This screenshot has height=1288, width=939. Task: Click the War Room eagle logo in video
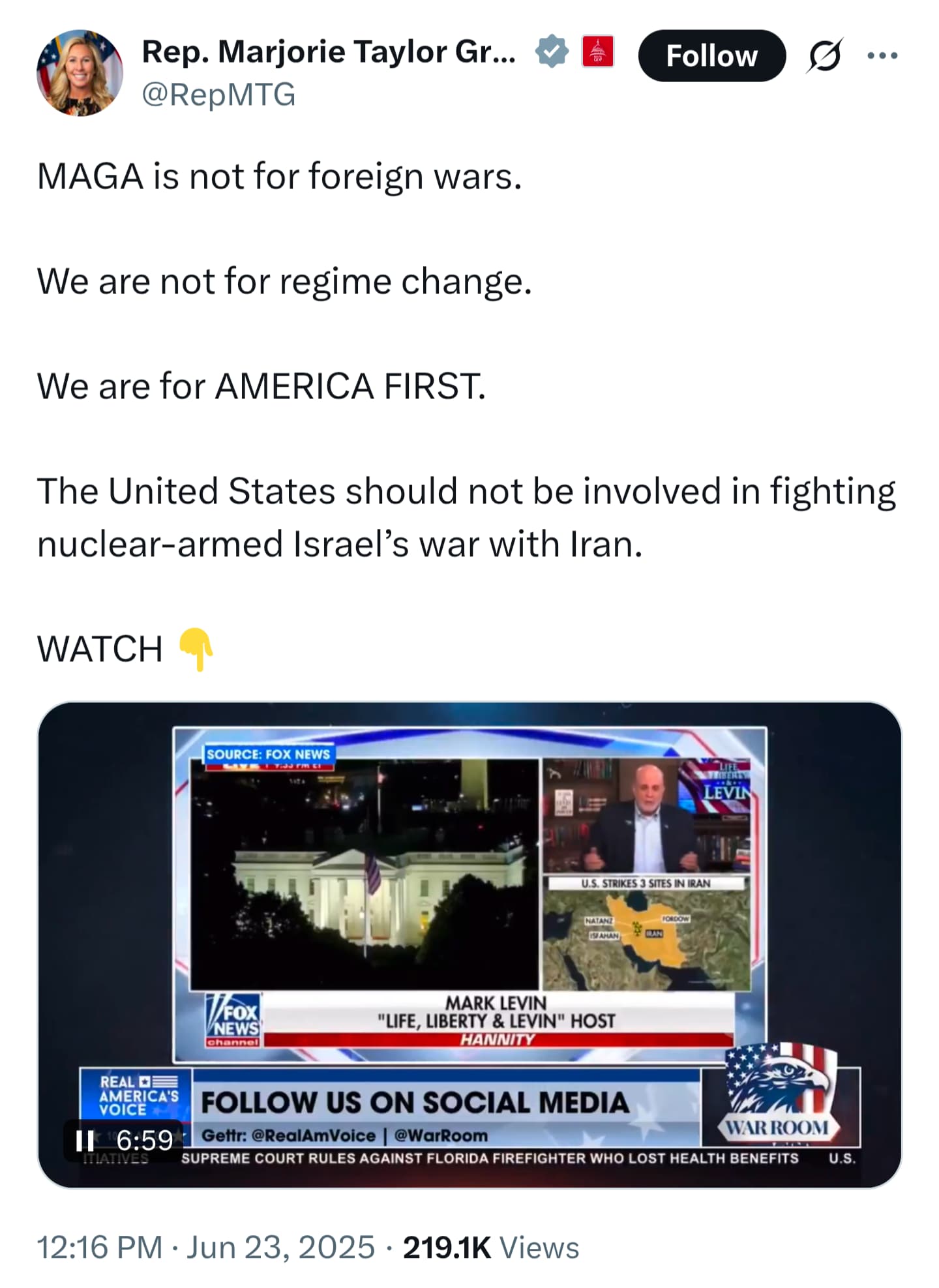click(780, 1091)
